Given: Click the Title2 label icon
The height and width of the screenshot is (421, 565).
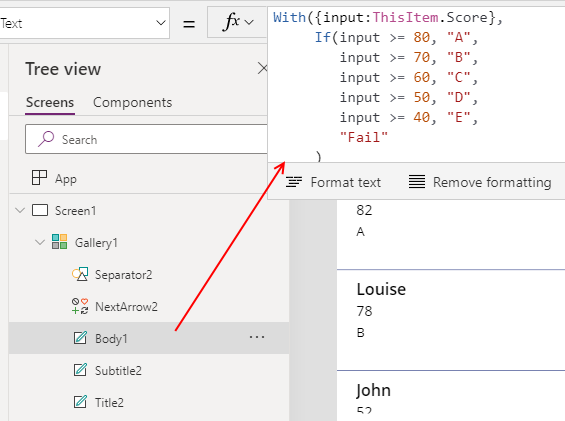Looking at the screenshot, I should [80, 402].
